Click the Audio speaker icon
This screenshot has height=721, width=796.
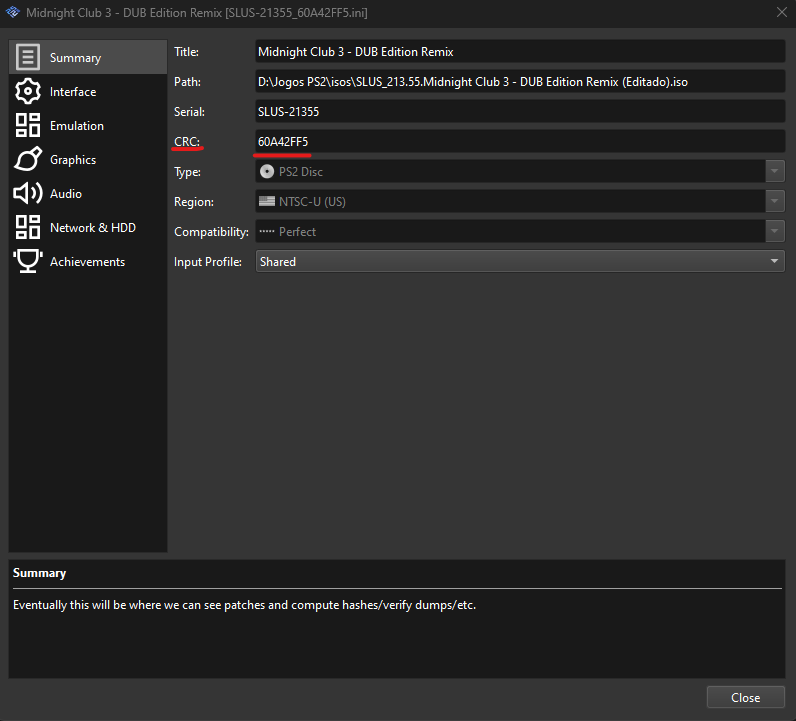click(x=27, y=193)
